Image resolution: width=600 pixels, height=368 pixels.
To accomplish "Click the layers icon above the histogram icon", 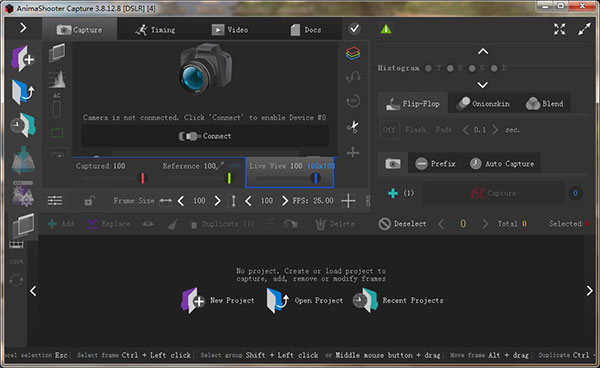I will point(57,52).
